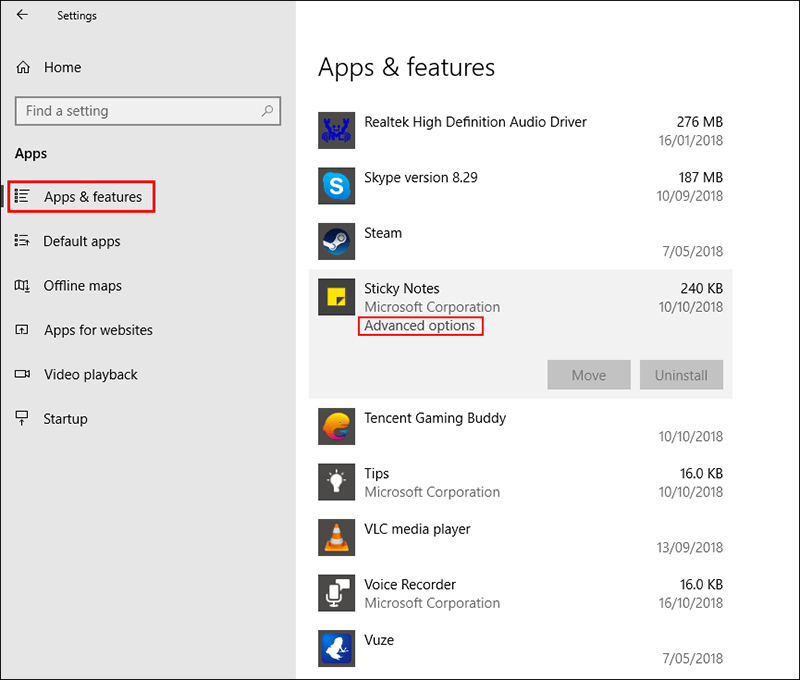Select the Voice Recorder entry
Screen dimensions: 800x680
pyautogui.click(x=520, y=594)
